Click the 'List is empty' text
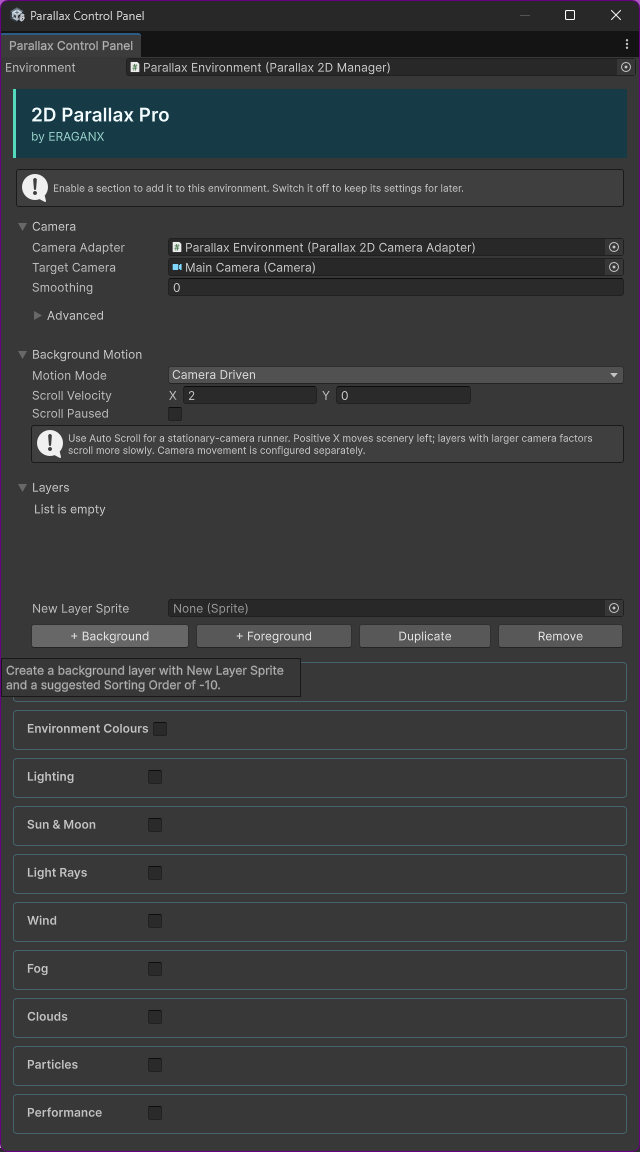640x1152 pixels. 70,509
